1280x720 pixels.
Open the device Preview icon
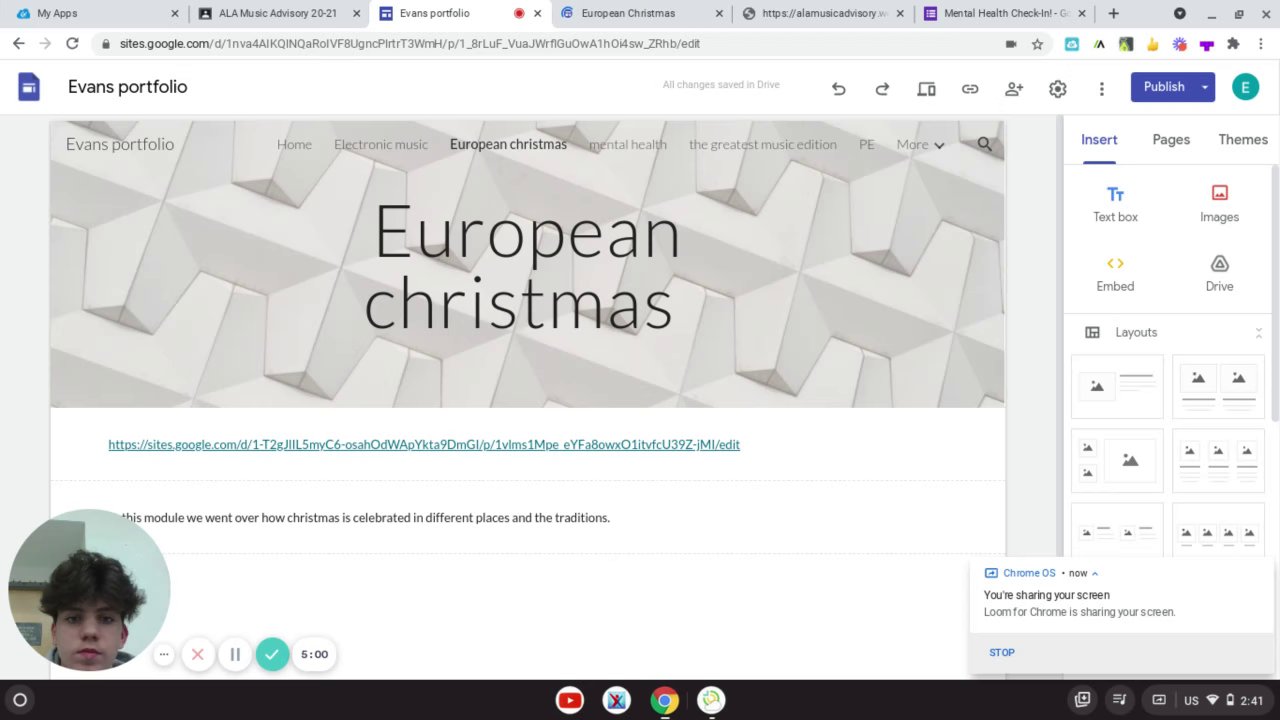pyautogui.click(x=926, y=89)
